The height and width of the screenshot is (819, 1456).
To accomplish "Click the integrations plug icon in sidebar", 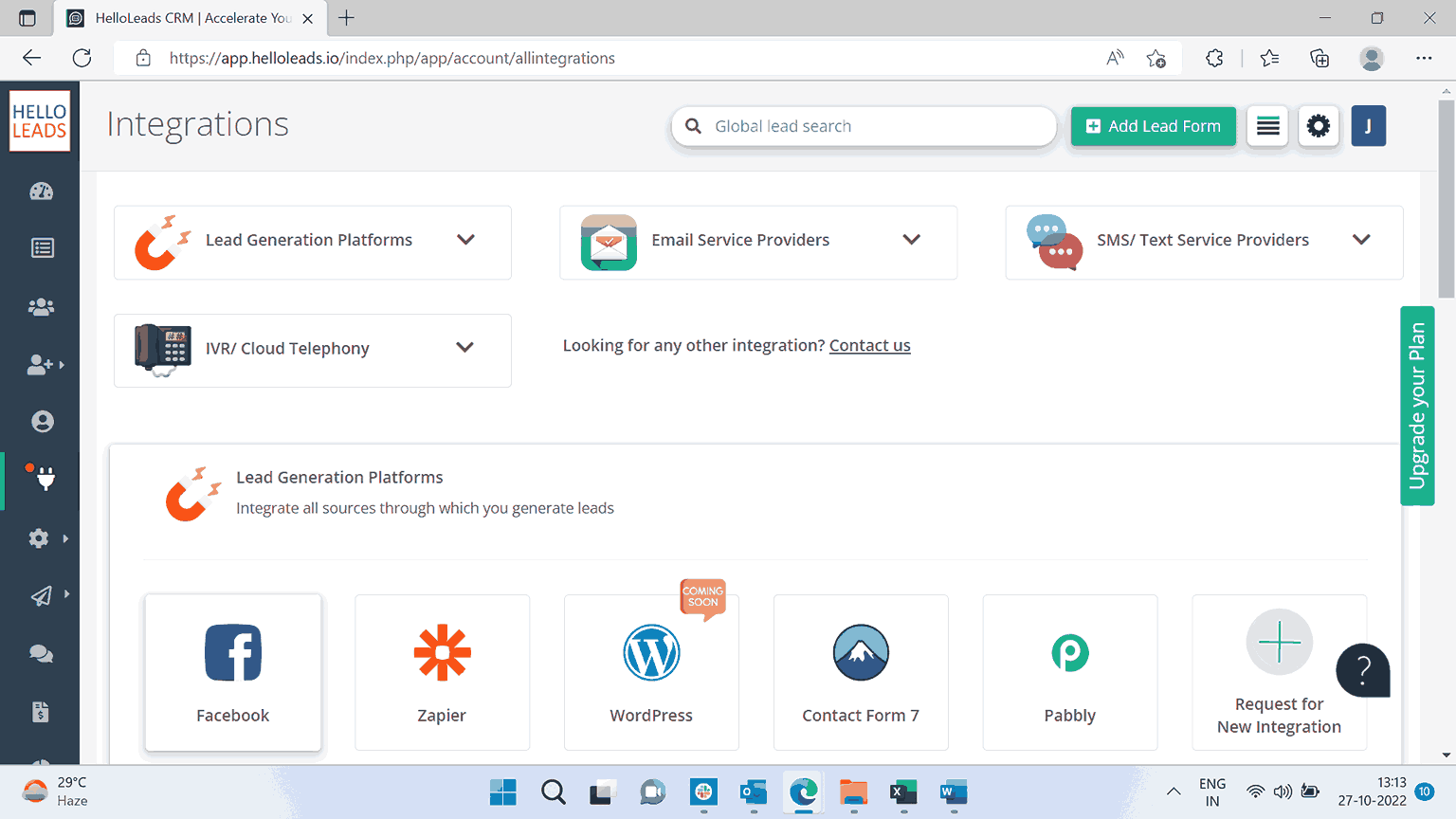I will tap(45, 480).
